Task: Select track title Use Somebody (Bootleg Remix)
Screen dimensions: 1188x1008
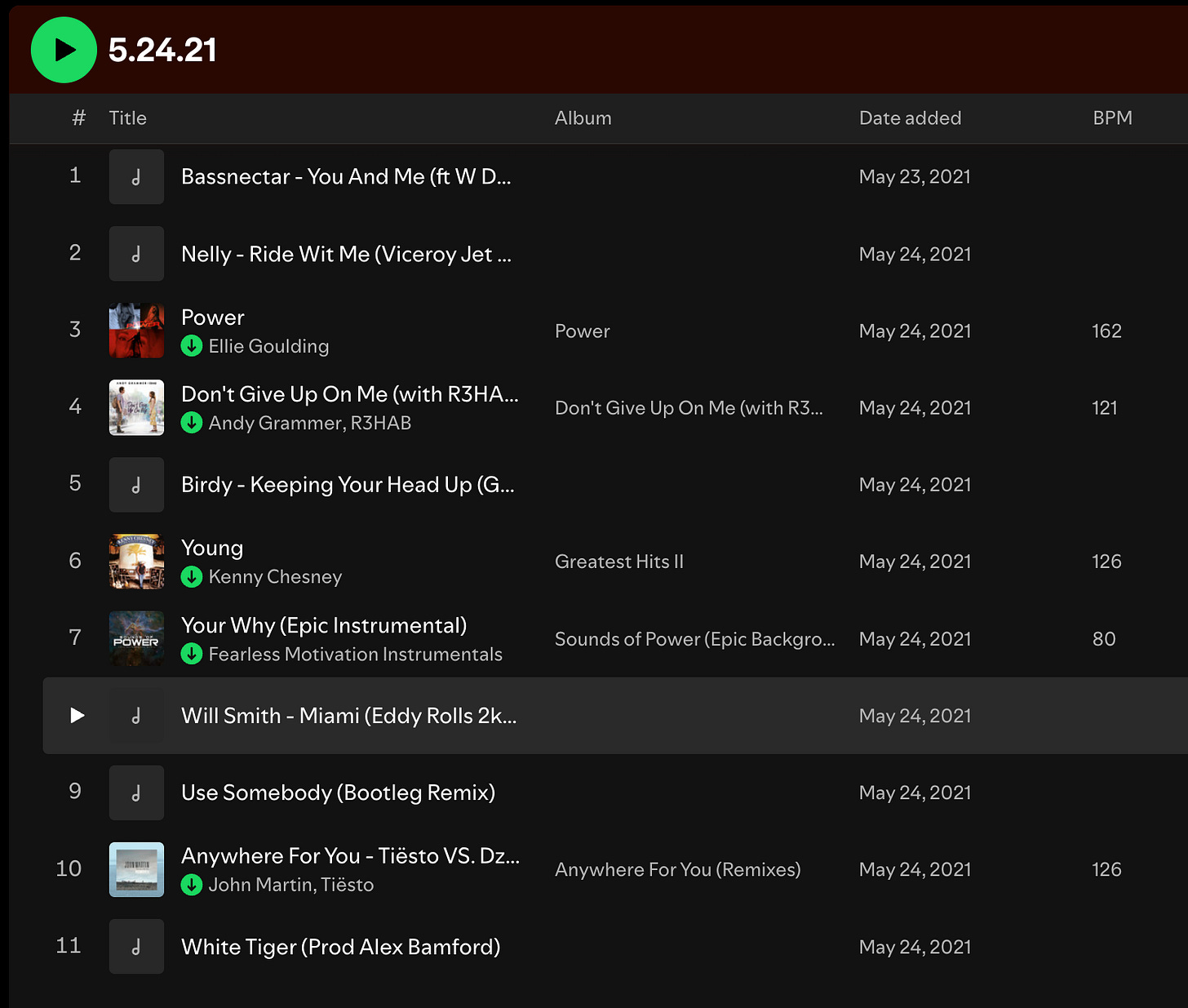Action: 339,793
